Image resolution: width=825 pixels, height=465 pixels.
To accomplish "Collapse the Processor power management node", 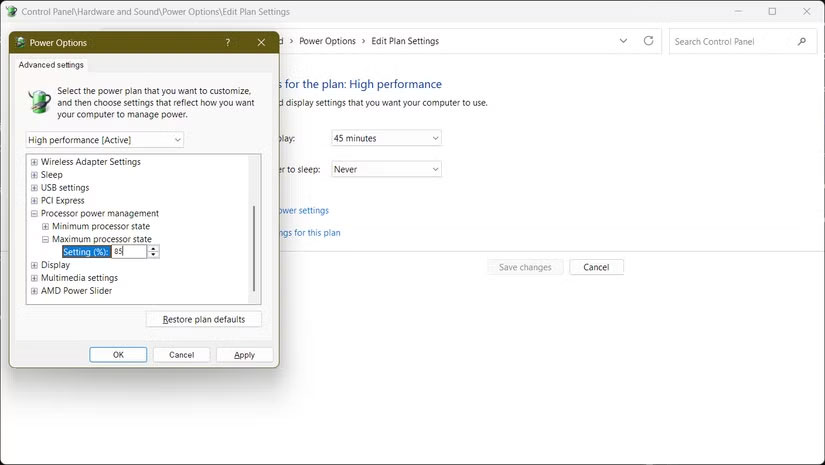I will click(x=34, y=214).
